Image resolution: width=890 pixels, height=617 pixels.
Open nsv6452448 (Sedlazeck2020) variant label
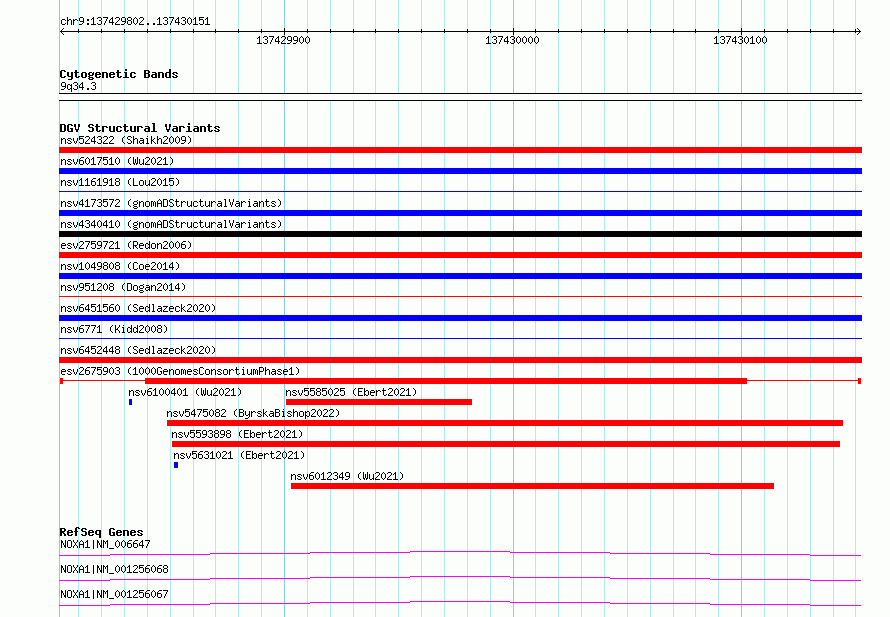138,350
